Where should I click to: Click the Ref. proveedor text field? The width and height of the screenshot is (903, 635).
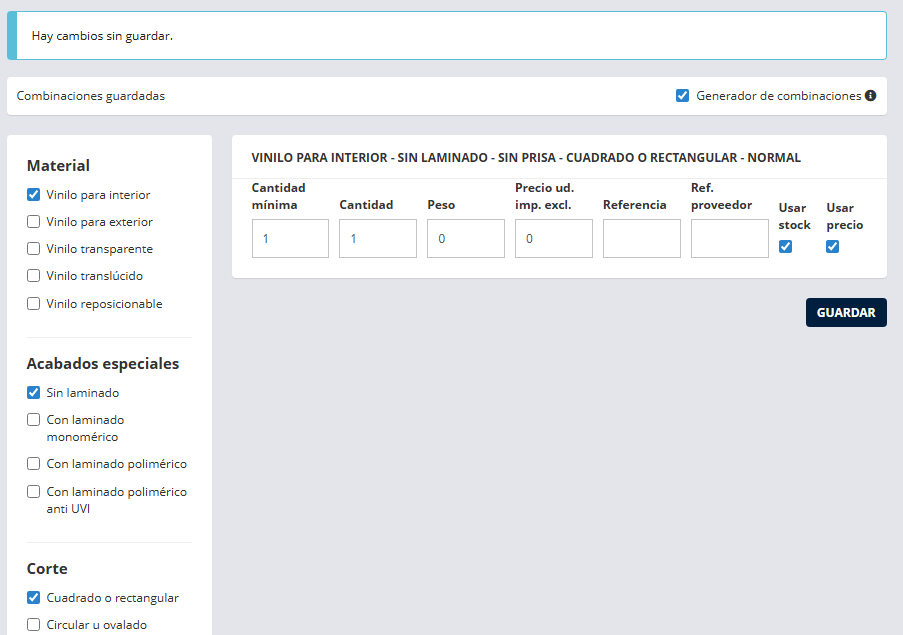pyautogui.click(x=729, y=239)
